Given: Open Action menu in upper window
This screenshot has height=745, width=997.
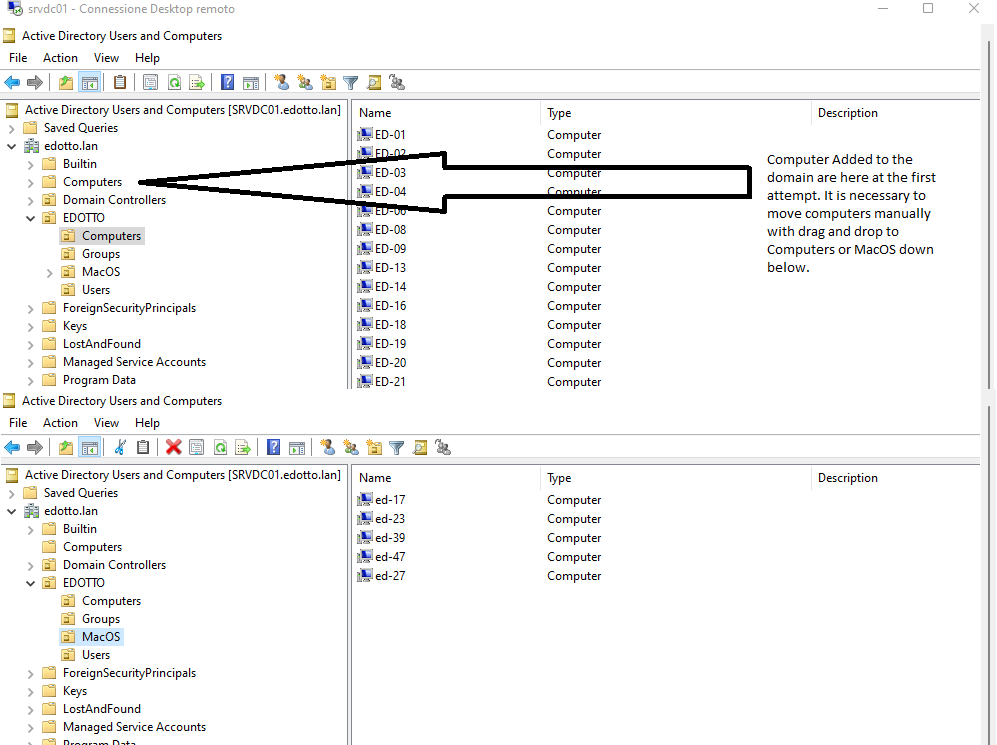Looking at the screenshot, I should pyautogui.click(x=60, y=58).
